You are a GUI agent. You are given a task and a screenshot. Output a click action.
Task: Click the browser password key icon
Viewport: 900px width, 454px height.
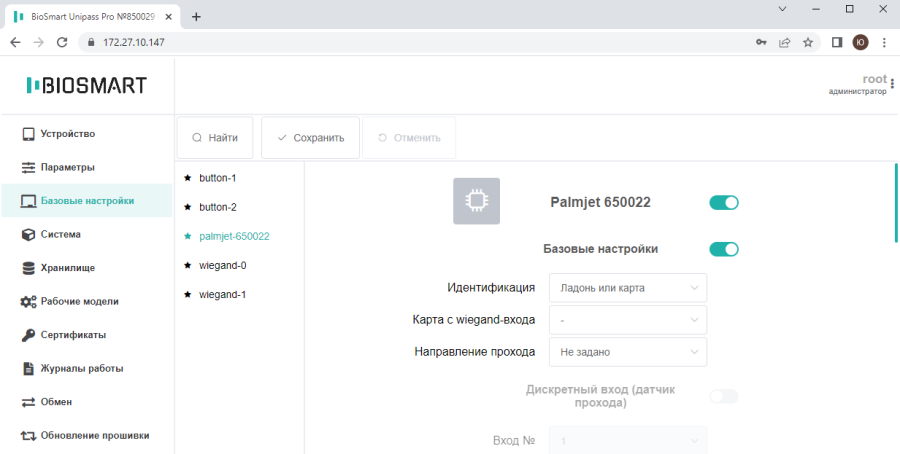tap(761, 42)
